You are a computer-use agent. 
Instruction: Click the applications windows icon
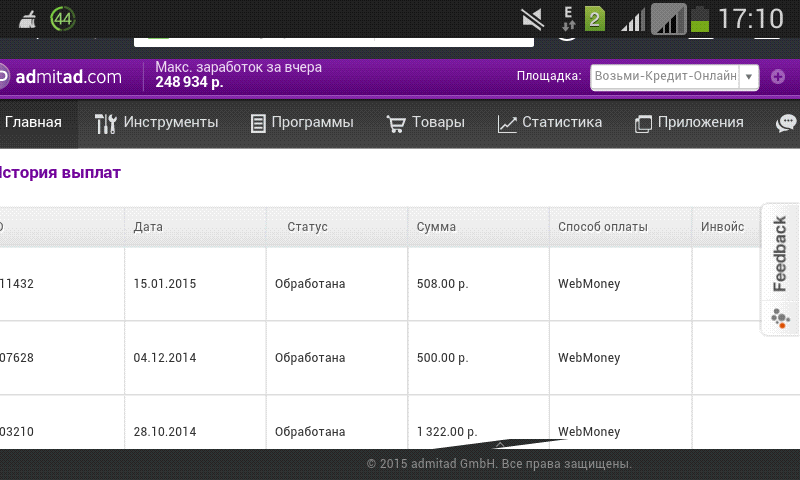pyautogui.click(x=643, y=124)
